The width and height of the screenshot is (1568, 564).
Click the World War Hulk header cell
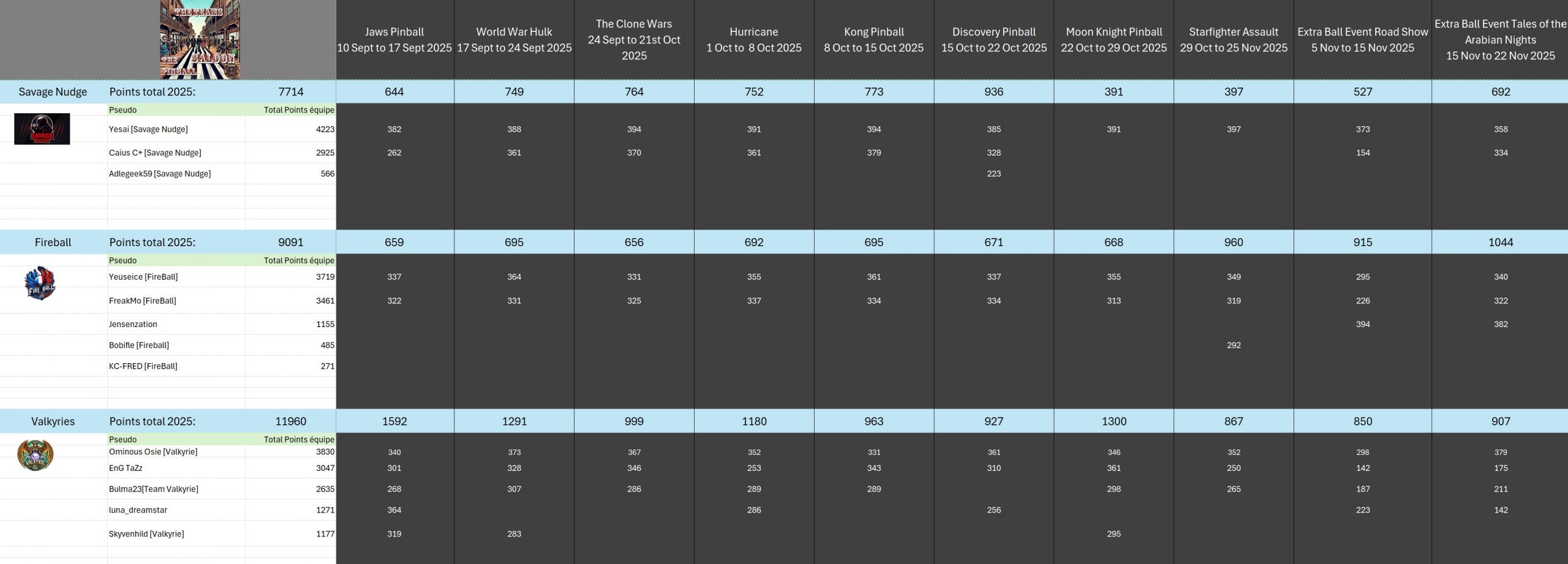click(514, 40)
